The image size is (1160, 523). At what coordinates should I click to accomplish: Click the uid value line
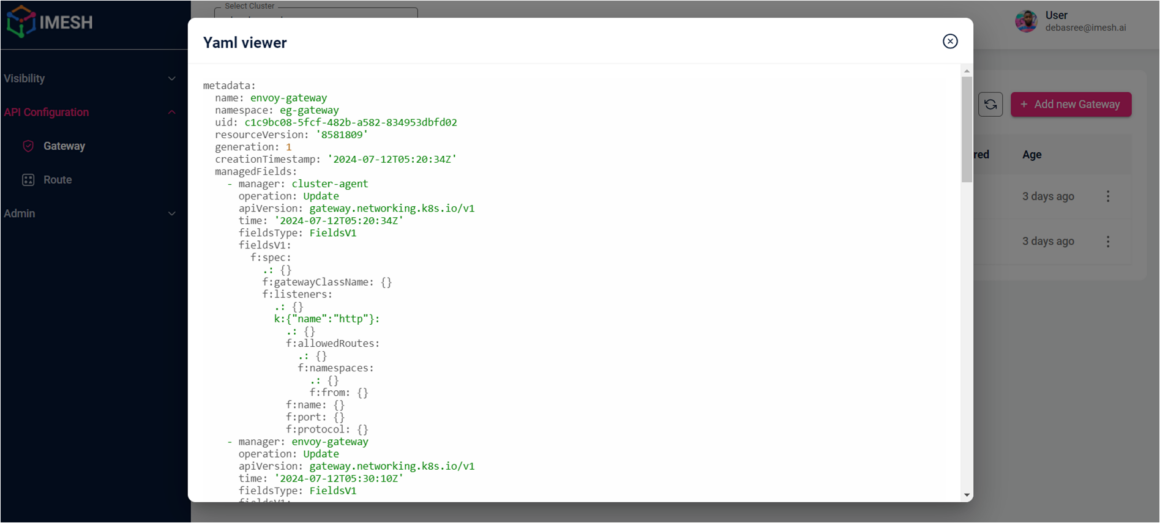[336, 122]
